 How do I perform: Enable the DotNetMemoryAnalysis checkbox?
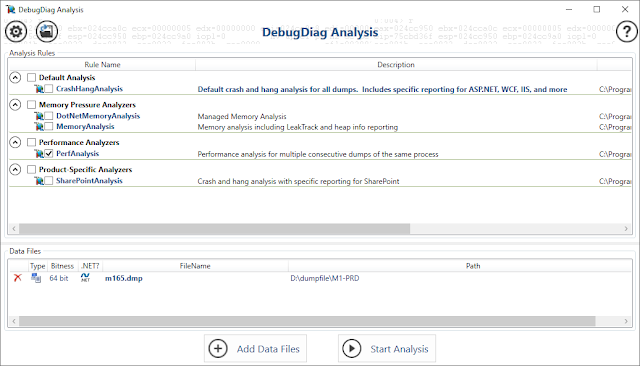tap(49, 116)
